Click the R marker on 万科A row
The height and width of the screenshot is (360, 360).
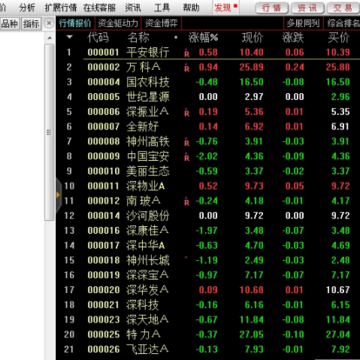(x=187, y=68)
